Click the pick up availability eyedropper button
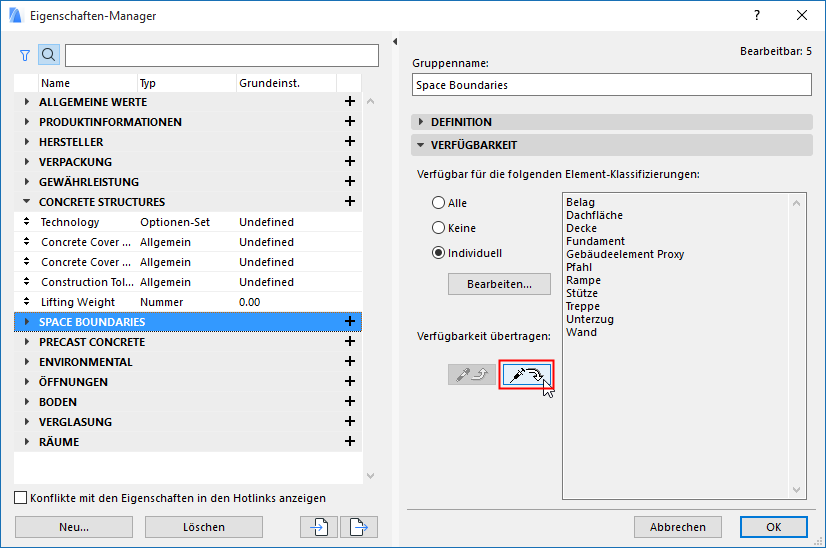 pos(470,375)
